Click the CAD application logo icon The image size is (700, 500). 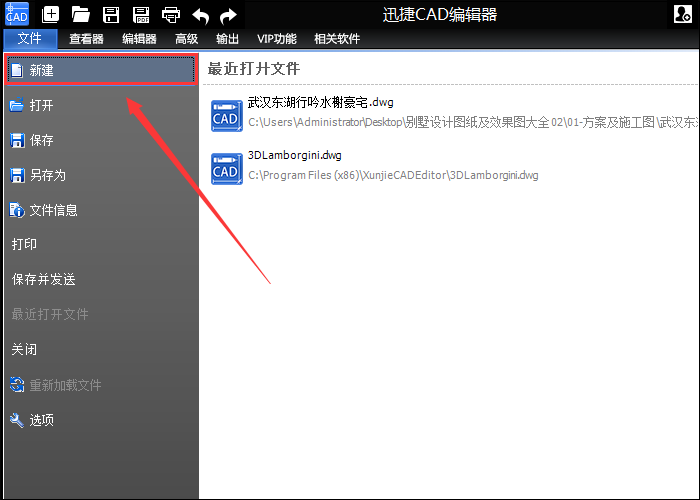point(17,14)
